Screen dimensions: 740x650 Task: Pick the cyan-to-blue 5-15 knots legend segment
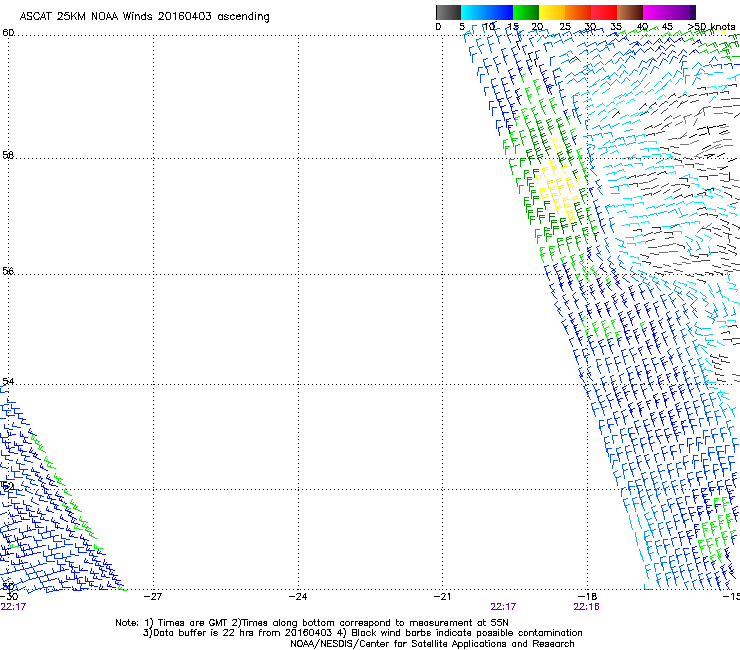pos(487,12)
